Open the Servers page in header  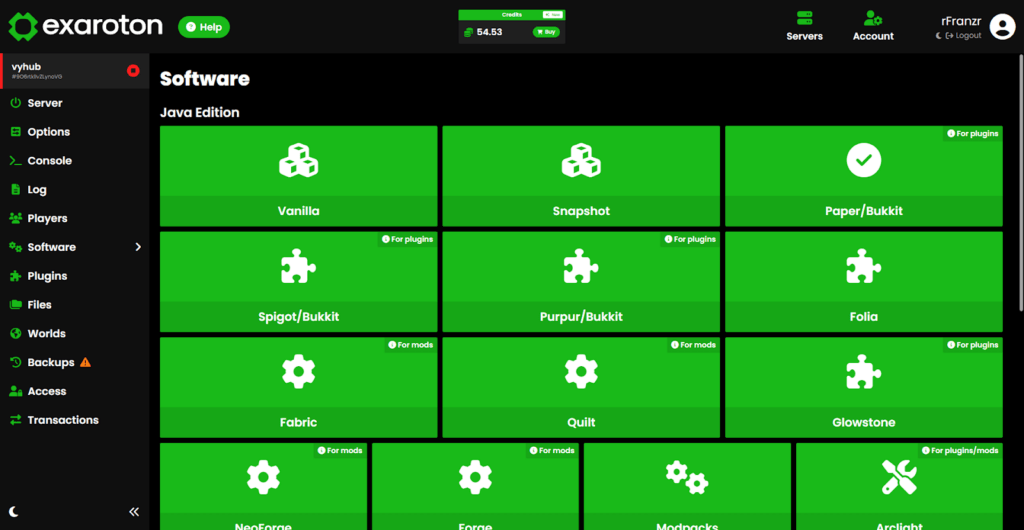coord(805,26)
